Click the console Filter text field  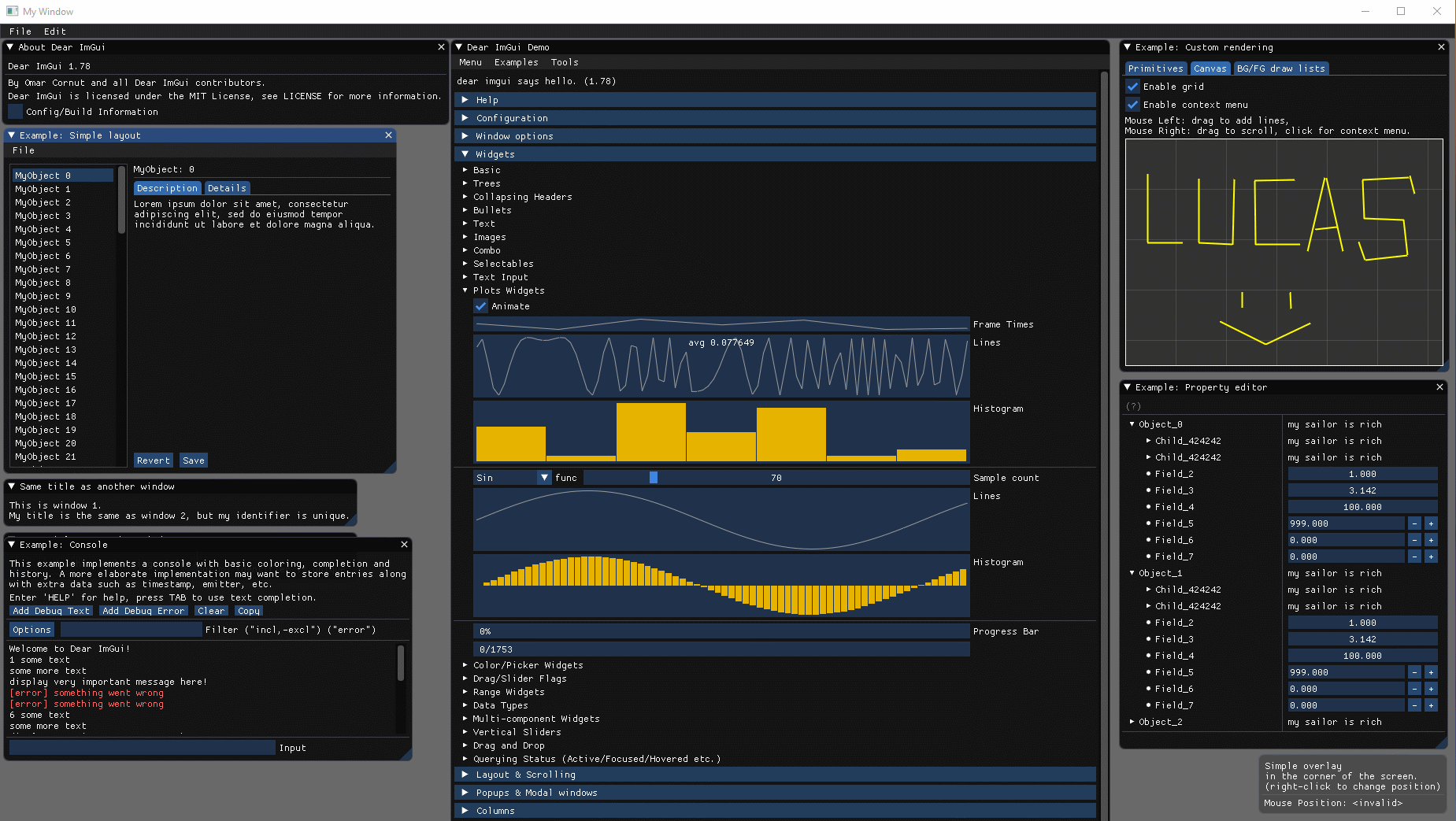tap(132, 630)
